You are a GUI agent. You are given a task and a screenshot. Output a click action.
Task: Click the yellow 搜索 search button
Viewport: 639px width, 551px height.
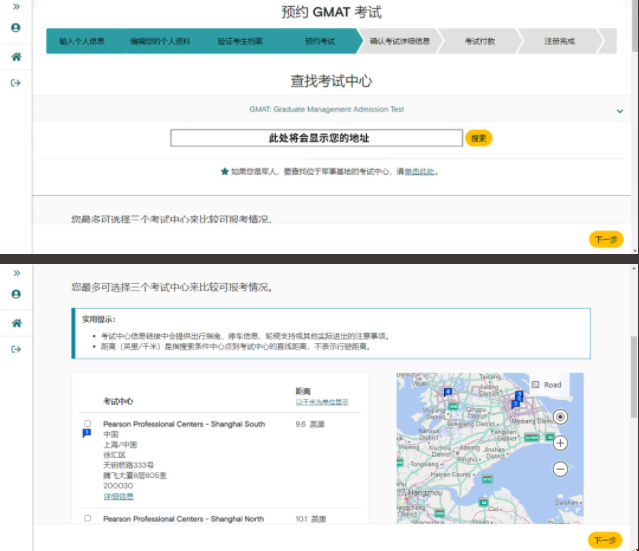coord(479,138)
